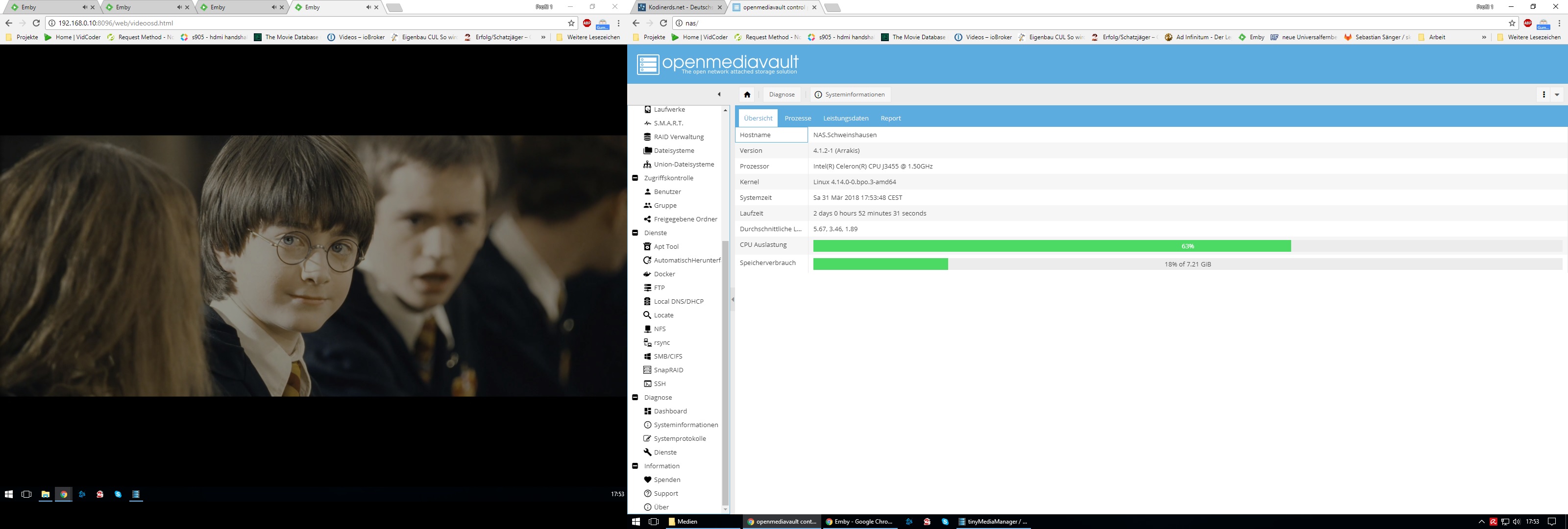The image size is (1568, 529).
Task: Click the Diagnose breadcrumb button
Action: click(782, 95)
